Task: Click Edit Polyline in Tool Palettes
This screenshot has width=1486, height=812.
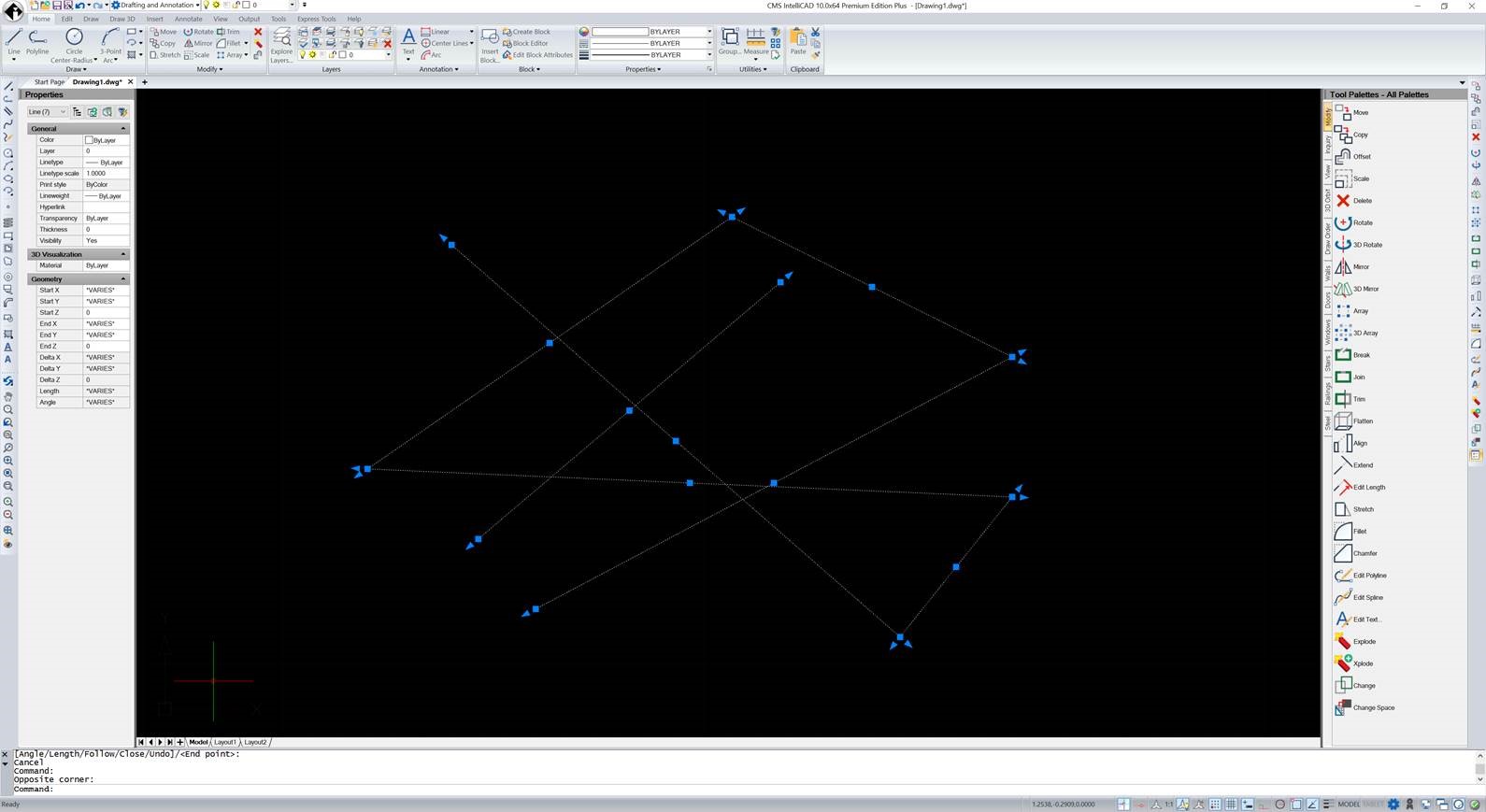Action: point(1360,576)
